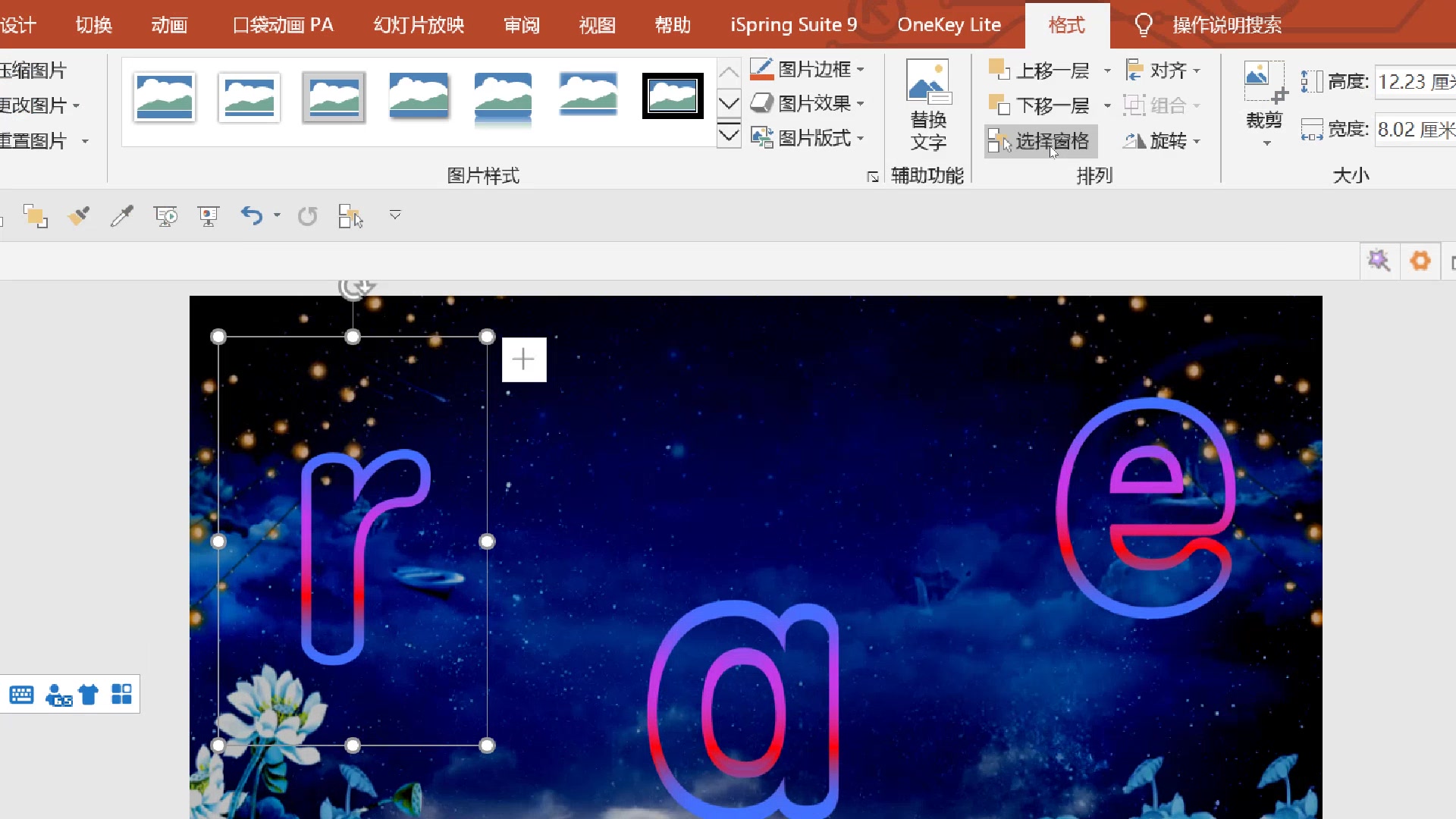Click 下移一层 send backward
1456x819 pixels.
tap(1039, 105)
